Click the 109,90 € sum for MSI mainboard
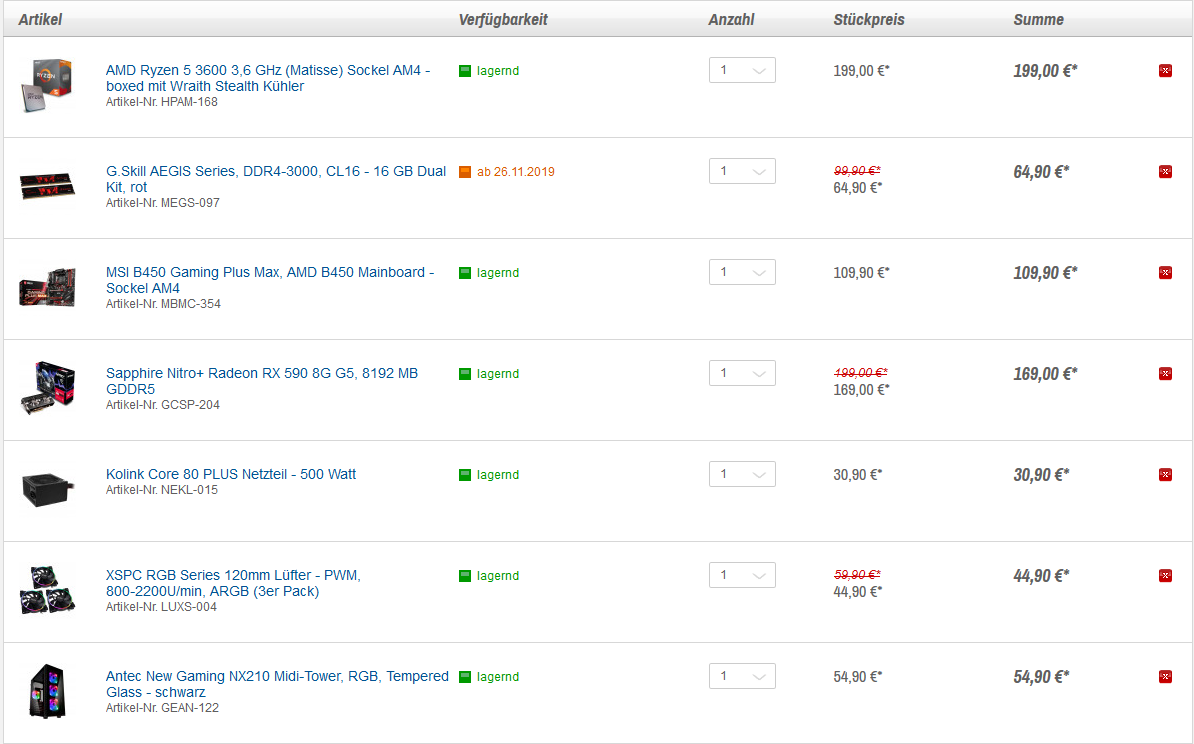The height and width of the screenshot is (744, 1194). (1045, 273)
